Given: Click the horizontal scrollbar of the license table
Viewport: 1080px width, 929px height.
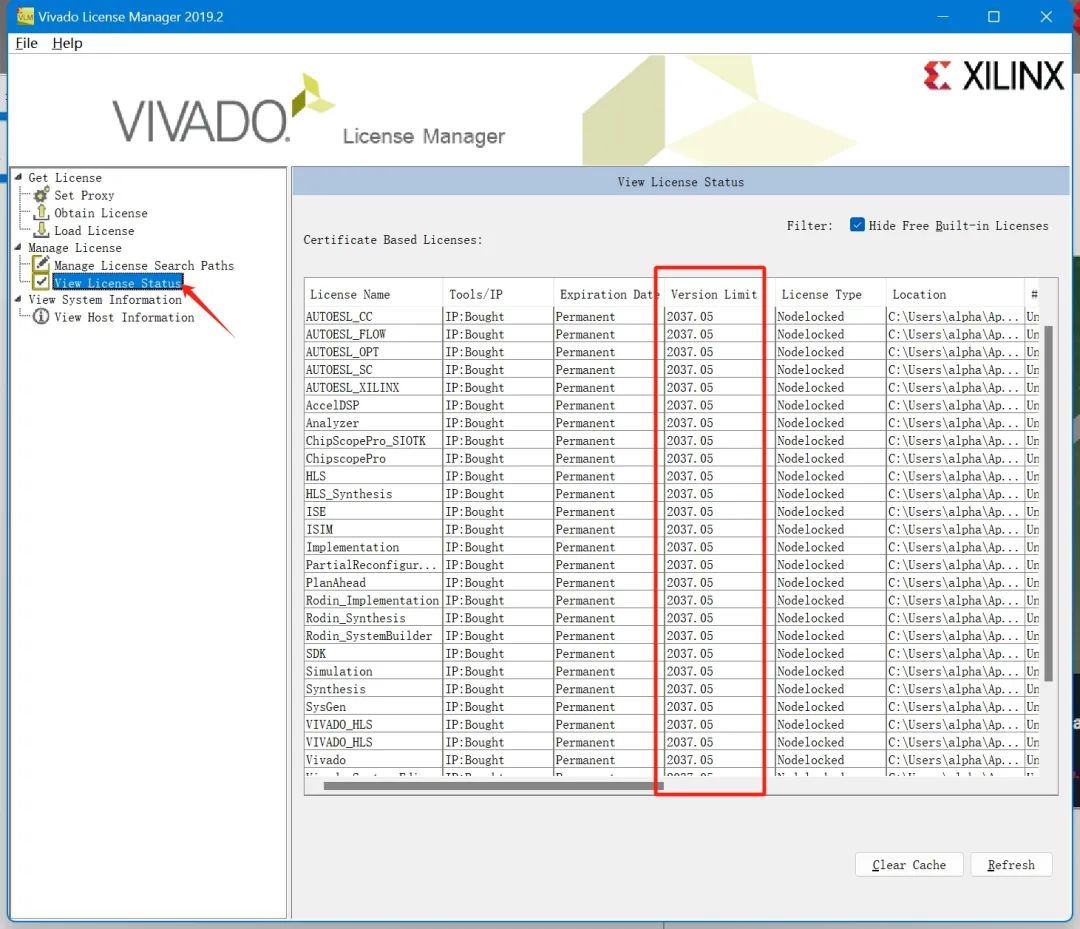Looking at the screenshot, I should point(493,786).
